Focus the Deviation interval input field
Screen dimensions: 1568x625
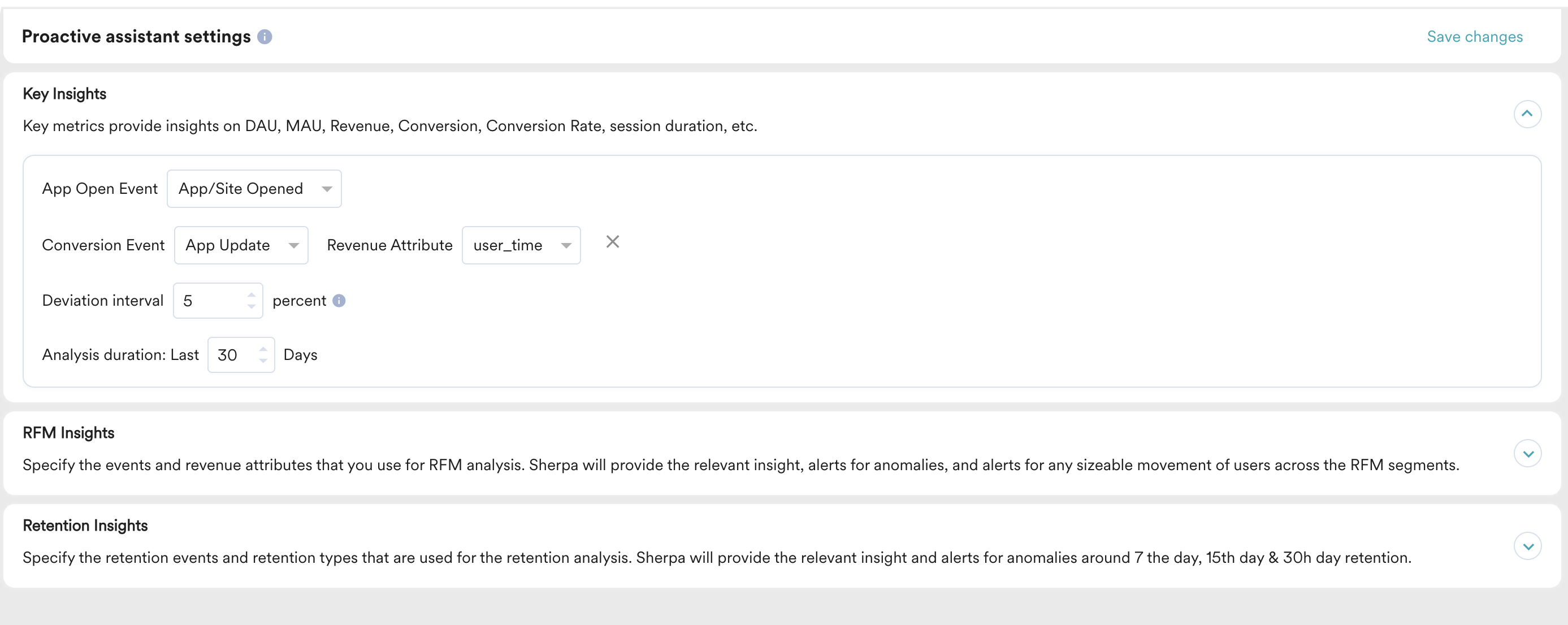210,301
